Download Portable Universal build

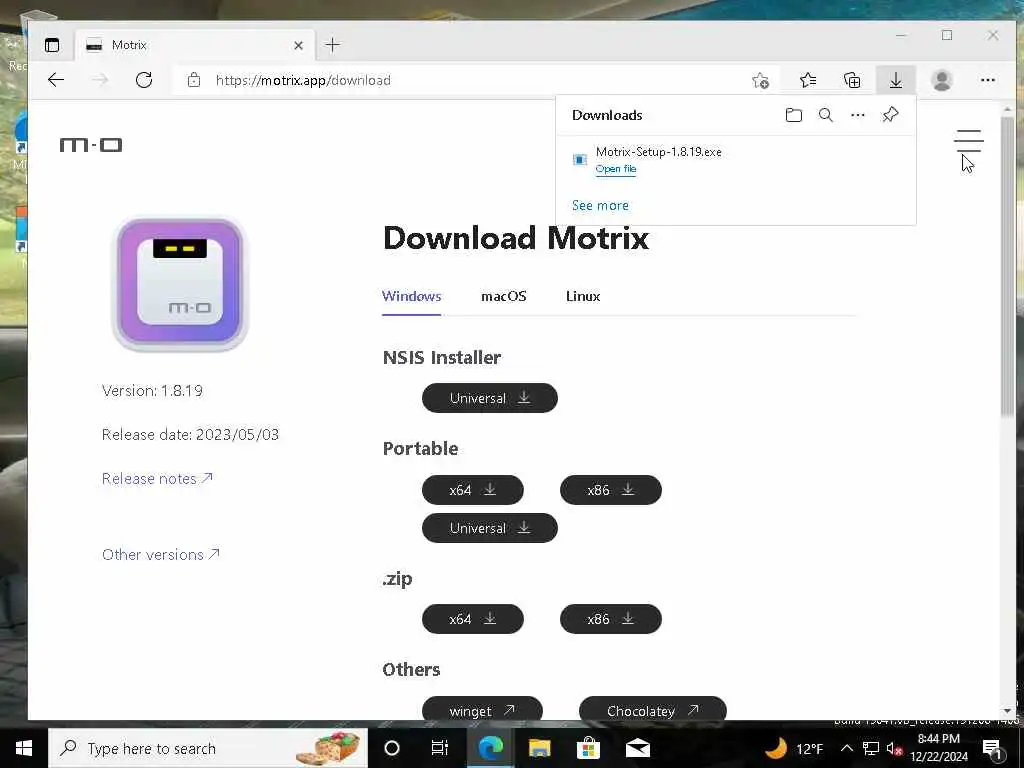click(490, 528)
